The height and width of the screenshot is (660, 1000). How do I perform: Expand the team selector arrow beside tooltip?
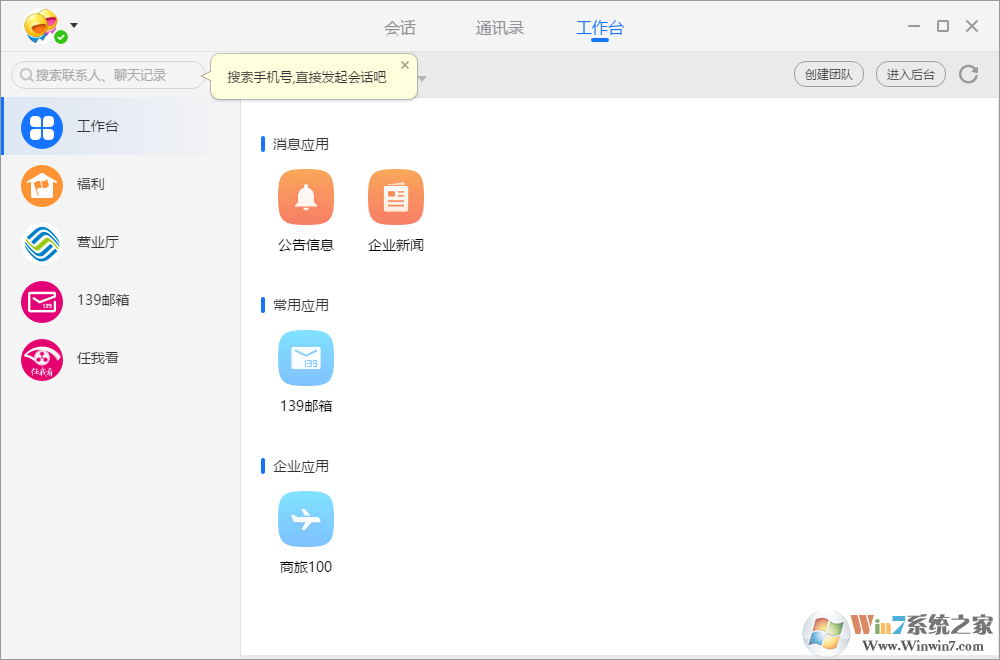point(423,78)
